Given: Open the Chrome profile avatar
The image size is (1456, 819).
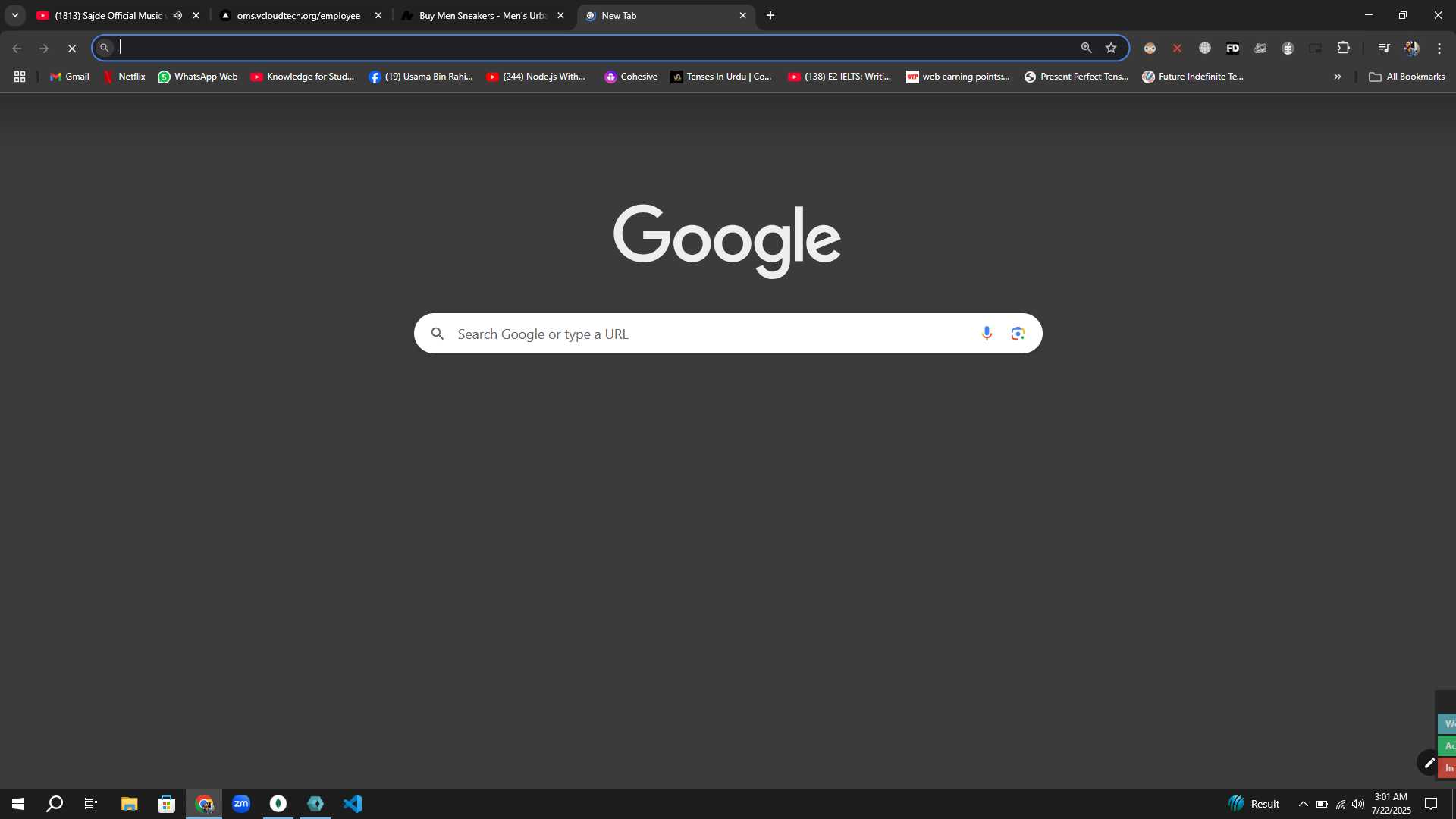Looking at the screenshot, I should [1411, 48].
